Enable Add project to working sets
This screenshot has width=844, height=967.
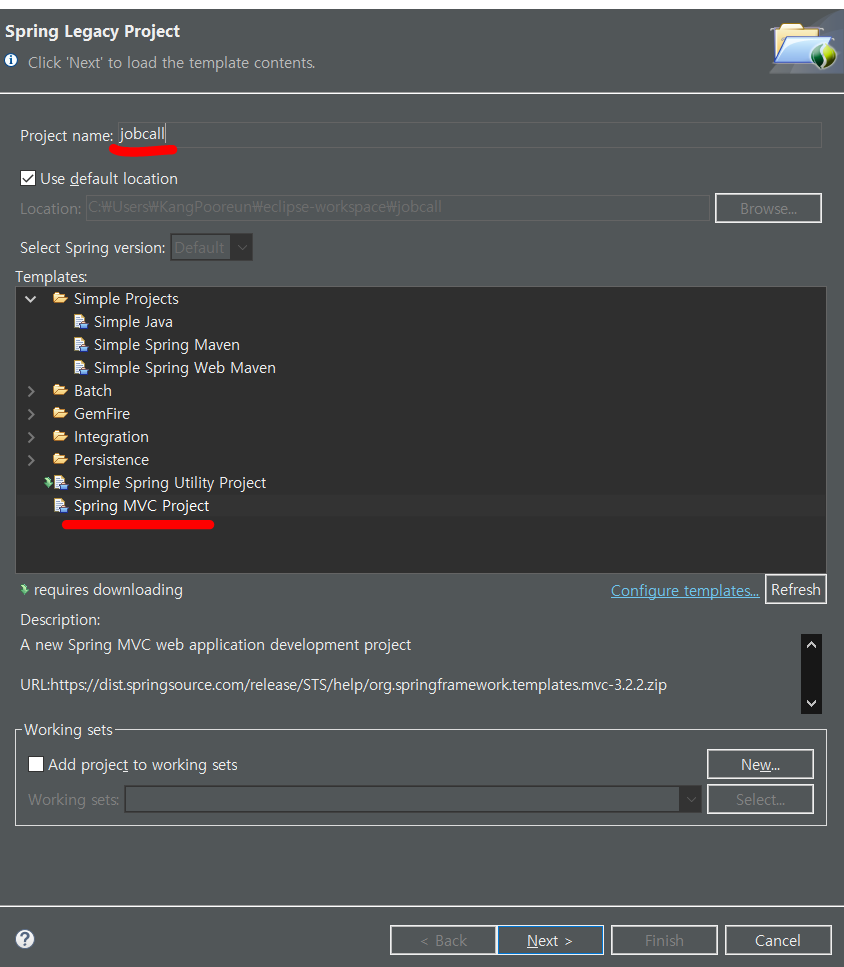36,764
